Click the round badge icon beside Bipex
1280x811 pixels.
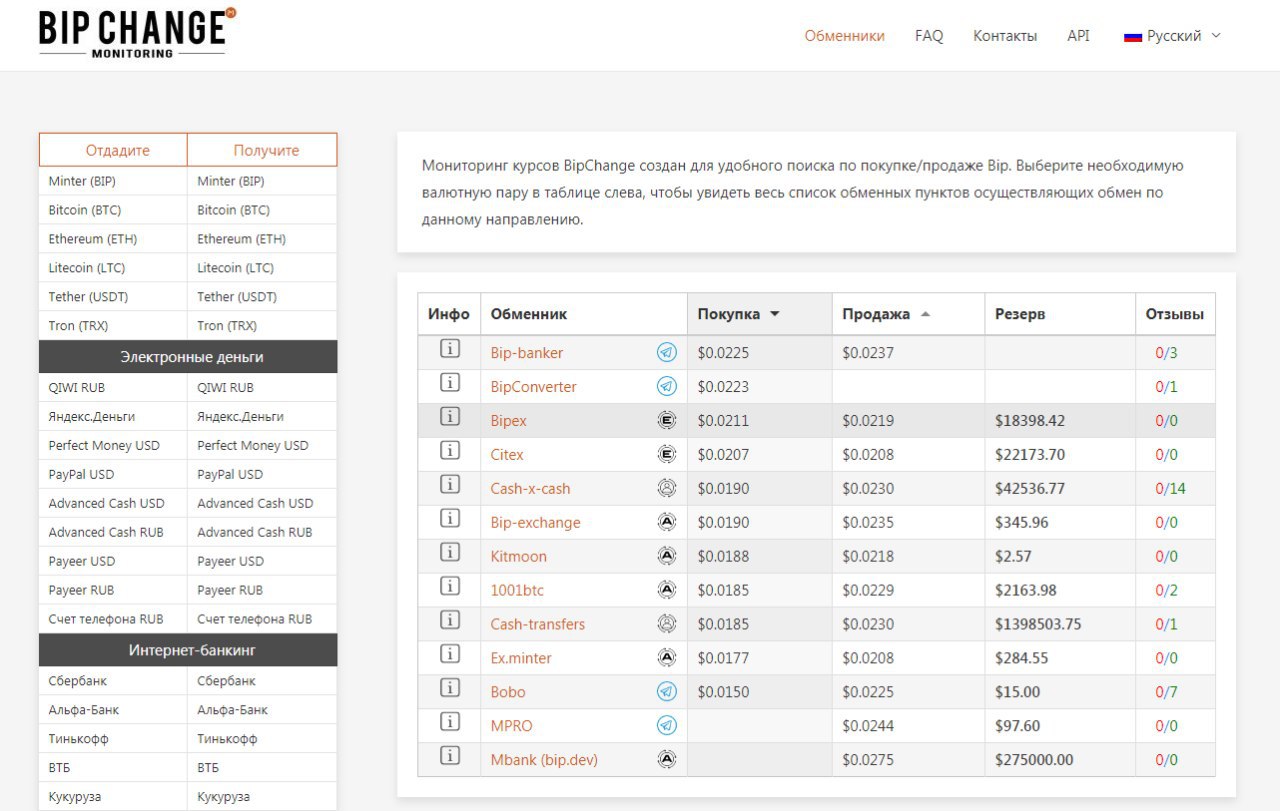[667, 420]
